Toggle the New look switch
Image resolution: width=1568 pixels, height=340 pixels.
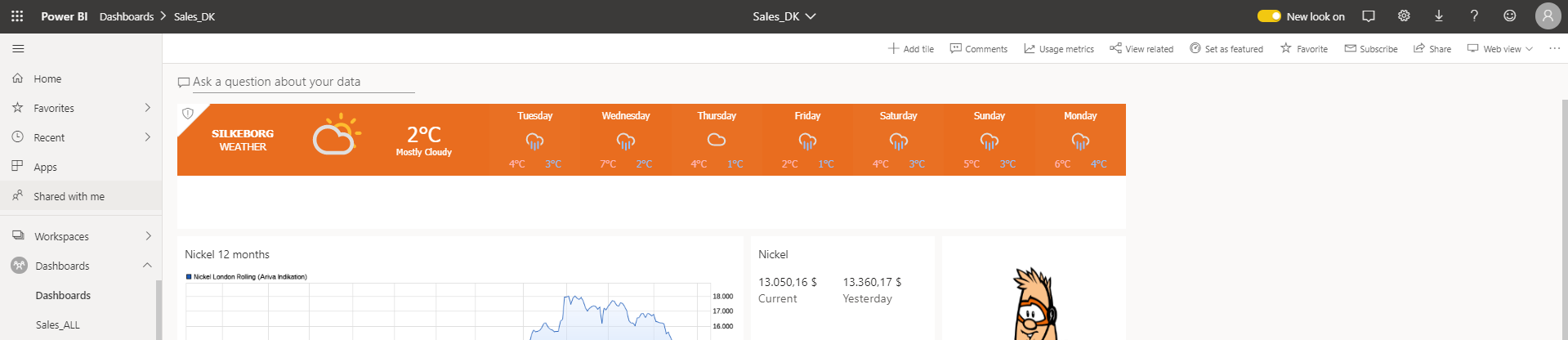pyautogui.click(x=1268, y=16)
